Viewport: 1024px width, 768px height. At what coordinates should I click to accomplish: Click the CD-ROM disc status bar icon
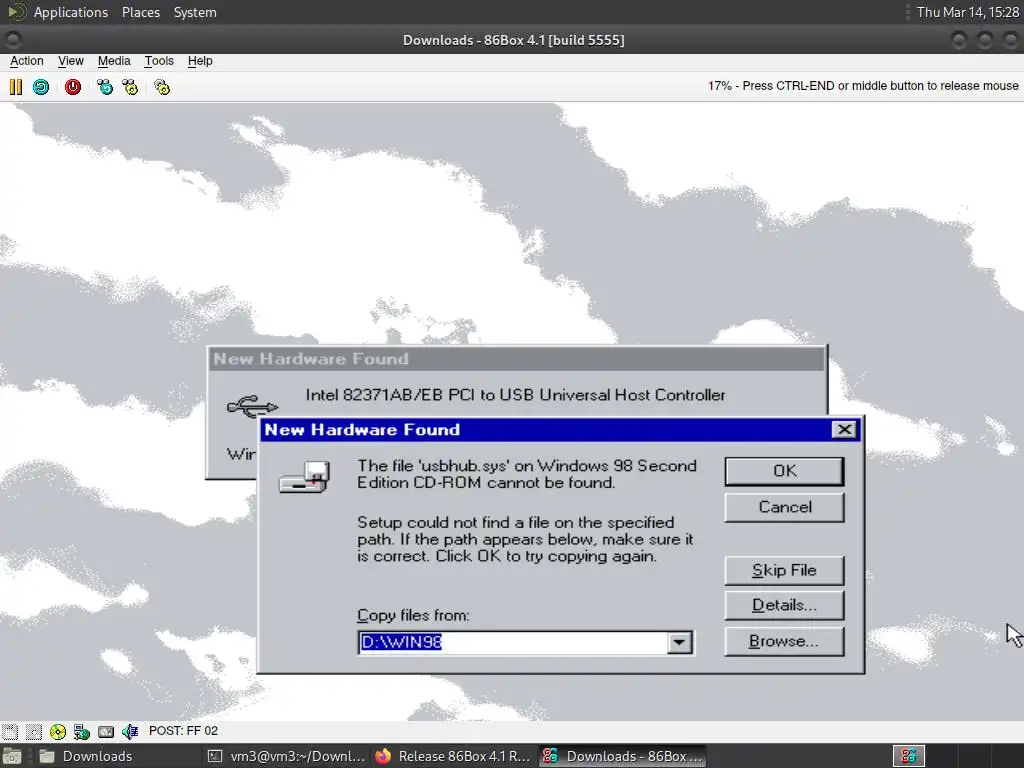57,731
